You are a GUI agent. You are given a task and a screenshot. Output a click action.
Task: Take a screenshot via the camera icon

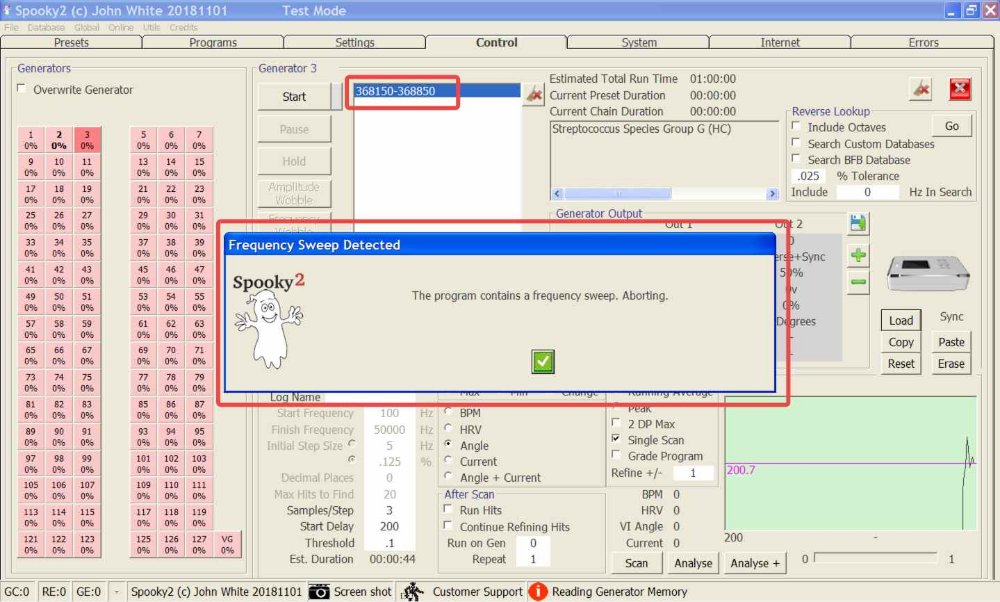tap(319, 592)
